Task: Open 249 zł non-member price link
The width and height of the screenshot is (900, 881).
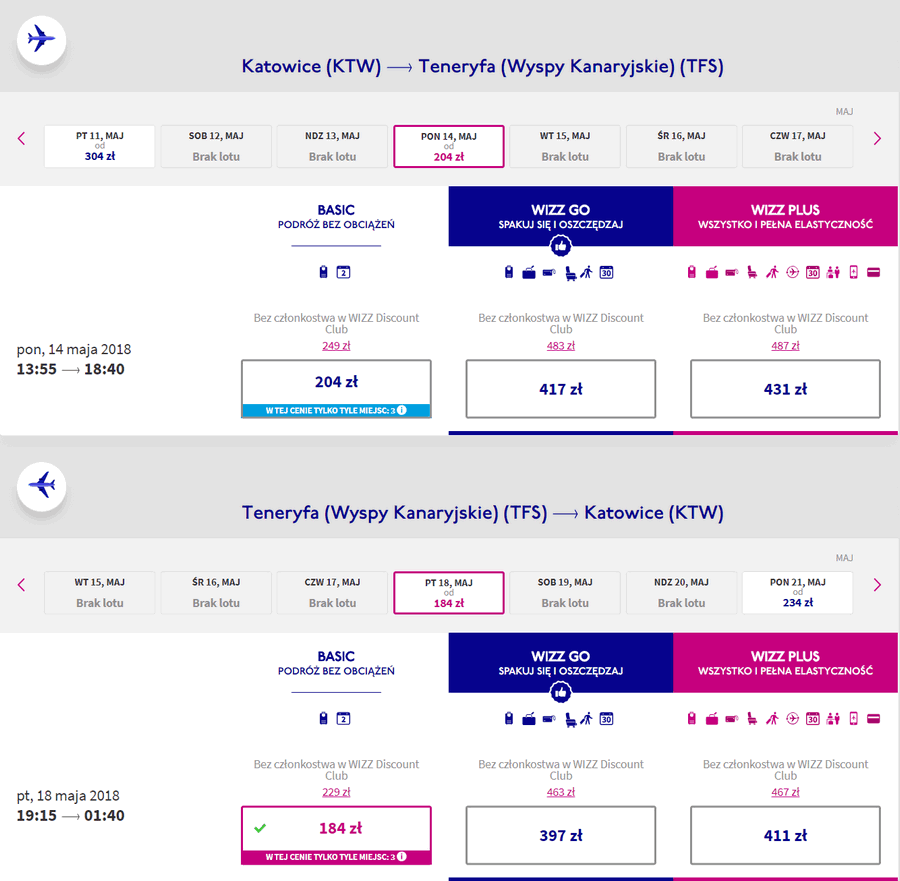Action: click(336, 346)
